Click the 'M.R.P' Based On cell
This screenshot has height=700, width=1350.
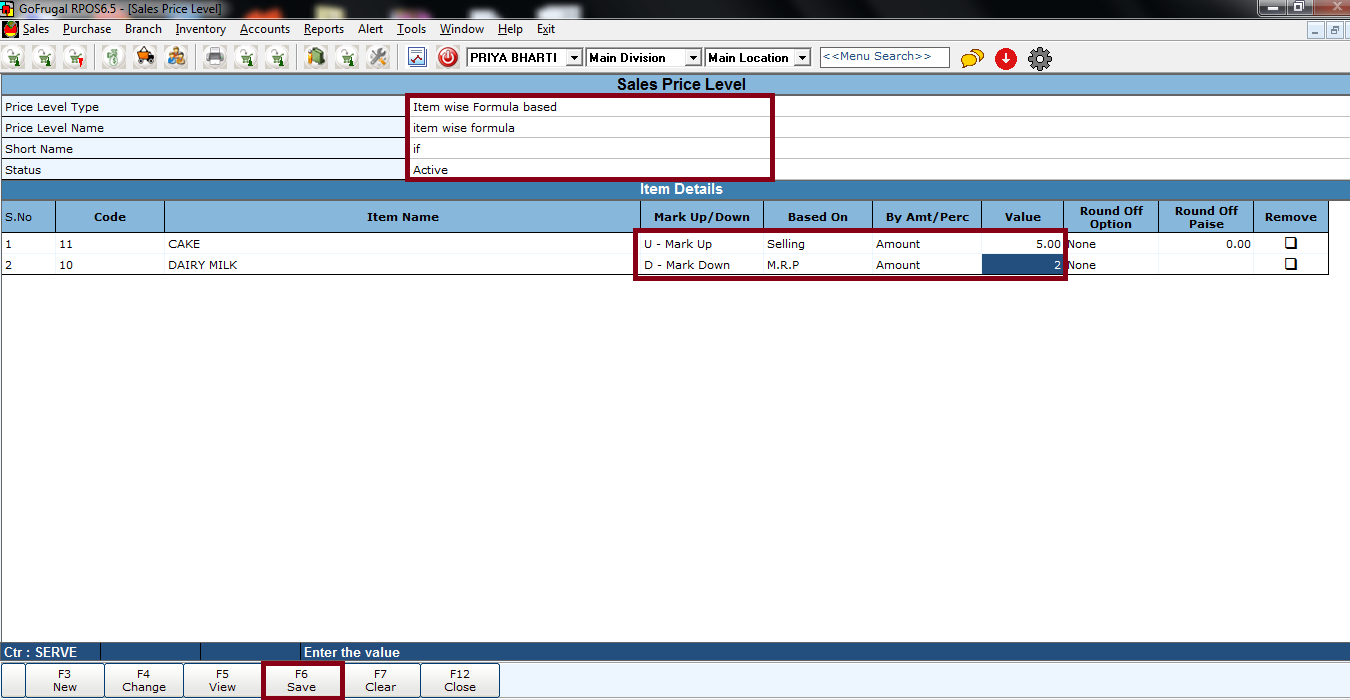(x=818, y=265)
